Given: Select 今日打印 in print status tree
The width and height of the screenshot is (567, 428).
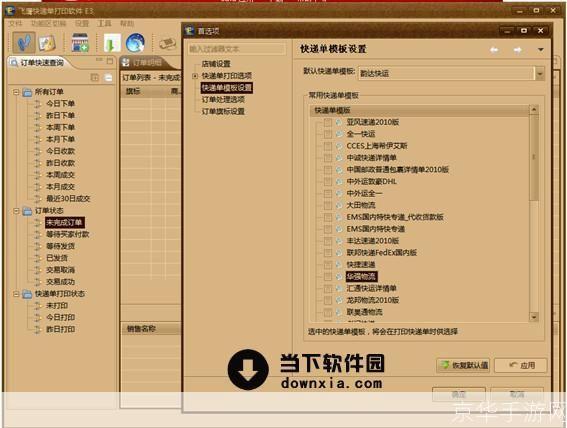Looking at the screenshot, I should 60,318.
